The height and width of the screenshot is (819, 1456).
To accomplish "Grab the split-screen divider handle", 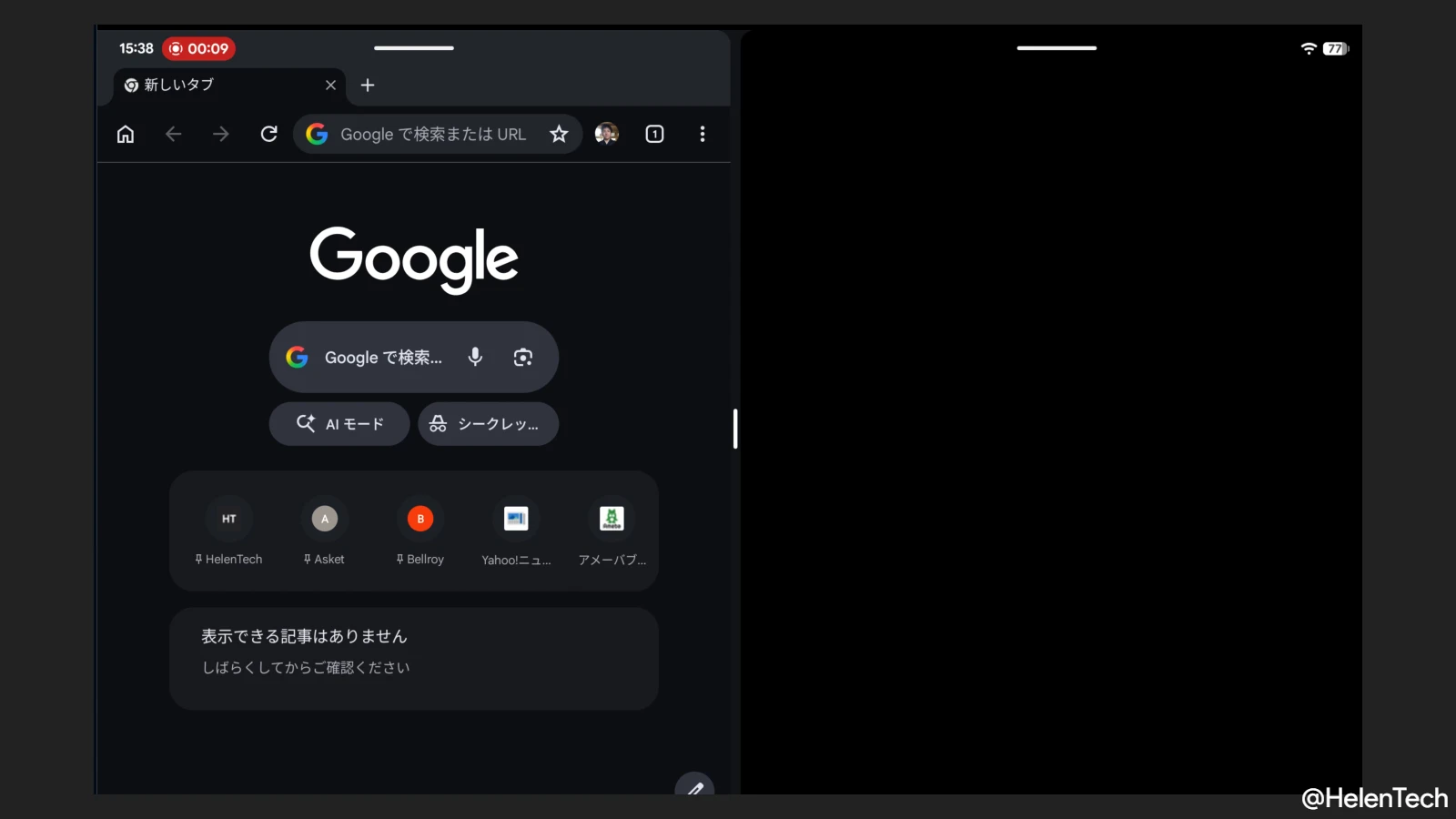I will (x=735, y=429).
